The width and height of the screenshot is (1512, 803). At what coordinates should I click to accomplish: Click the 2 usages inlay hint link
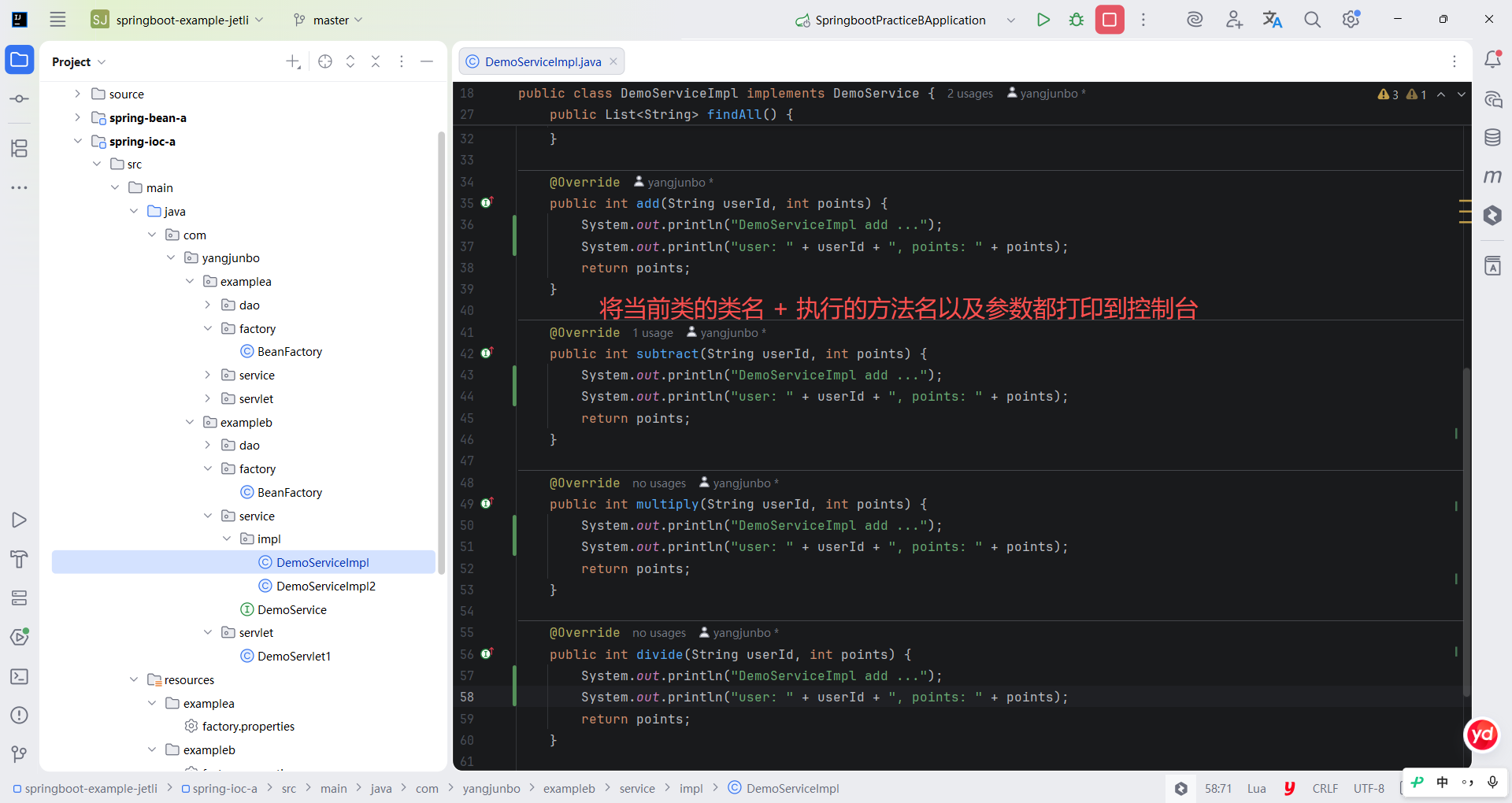coord(969,94)
